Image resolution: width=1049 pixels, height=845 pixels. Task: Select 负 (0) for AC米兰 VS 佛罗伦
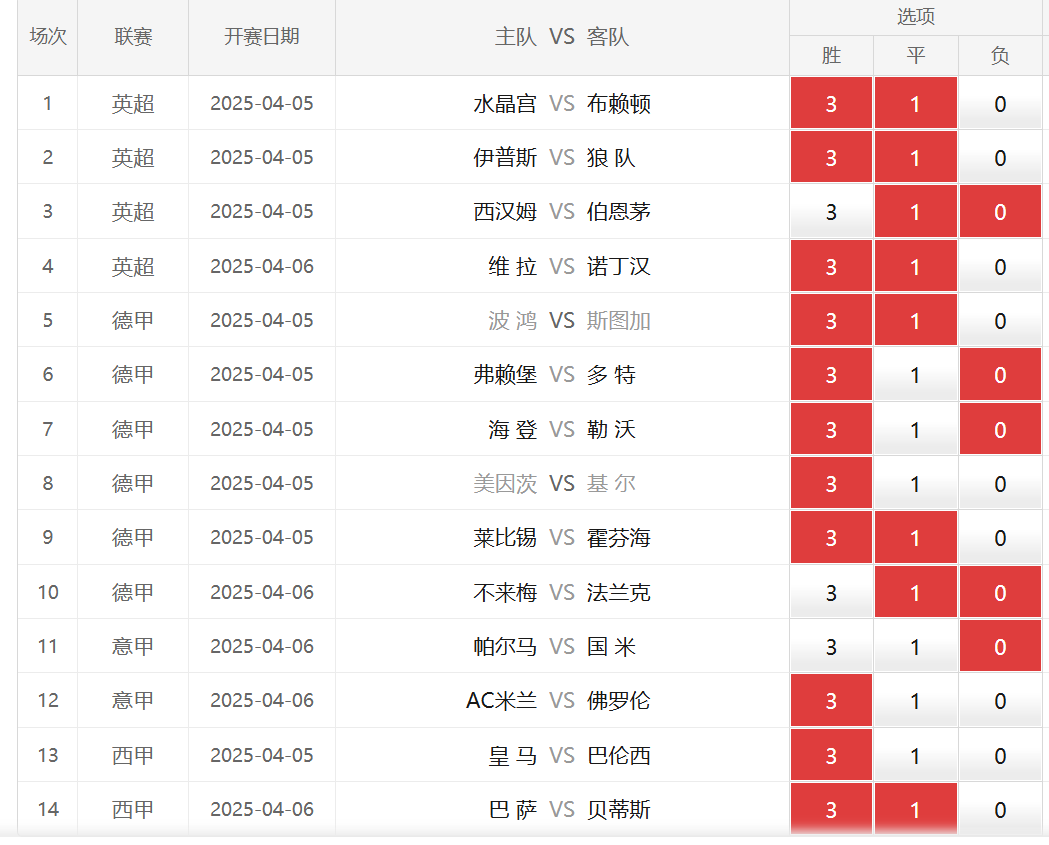(1000, 700)
